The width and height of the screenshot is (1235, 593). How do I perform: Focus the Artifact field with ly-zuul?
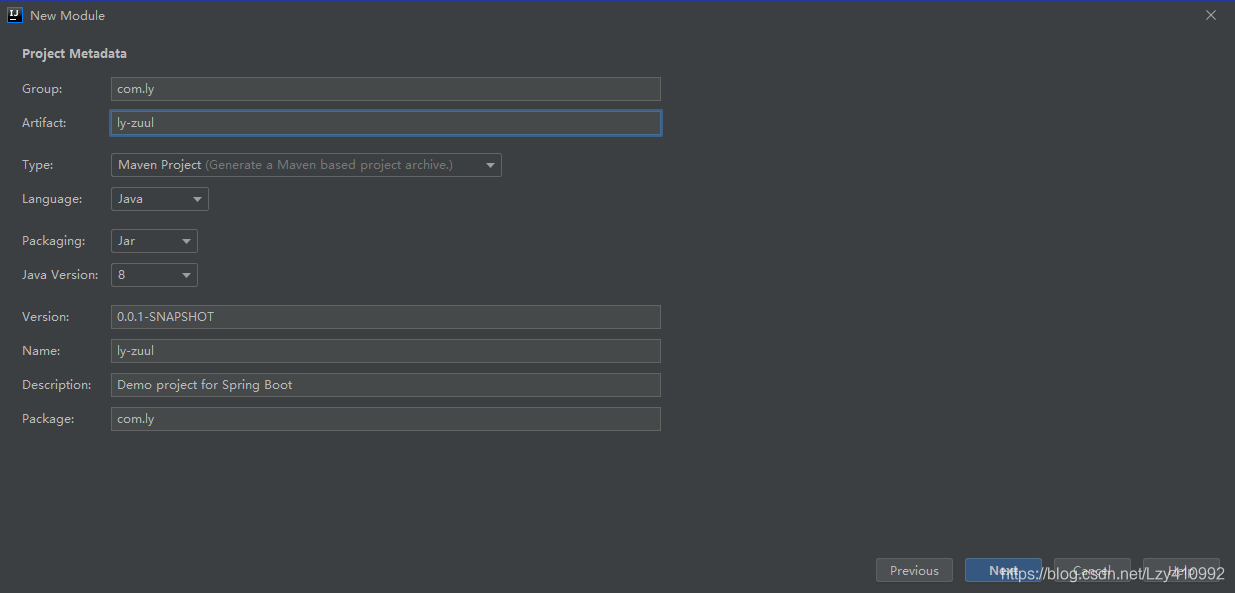[386, 123]
